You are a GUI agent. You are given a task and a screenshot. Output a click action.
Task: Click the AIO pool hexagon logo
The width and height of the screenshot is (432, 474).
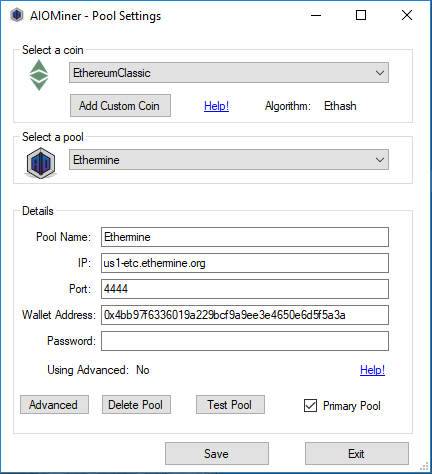(x=41, y=163)
